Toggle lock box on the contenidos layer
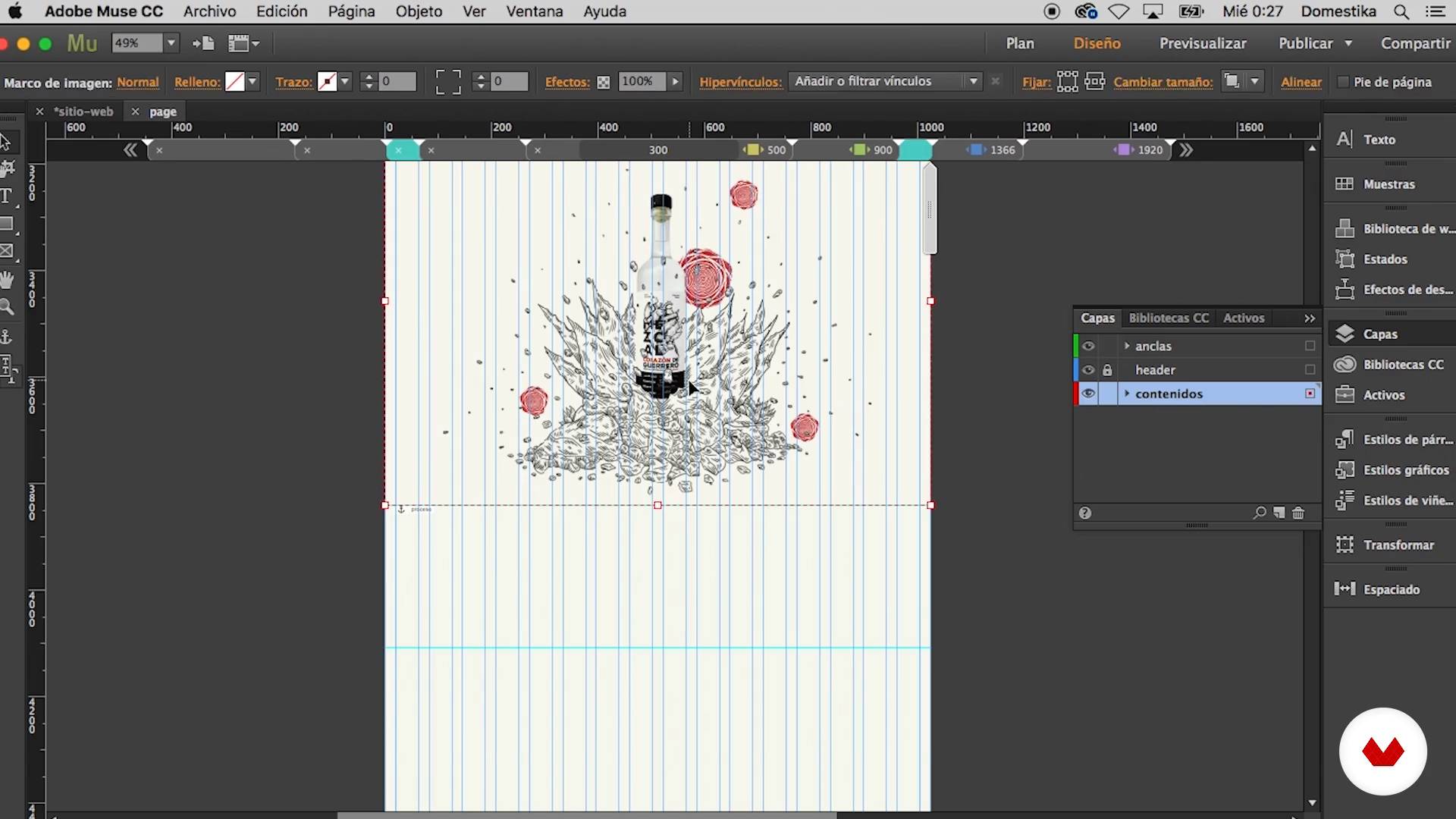The width and height of the screenshot is (1456, 819). pyautogui.click(x=1107, y=394)
